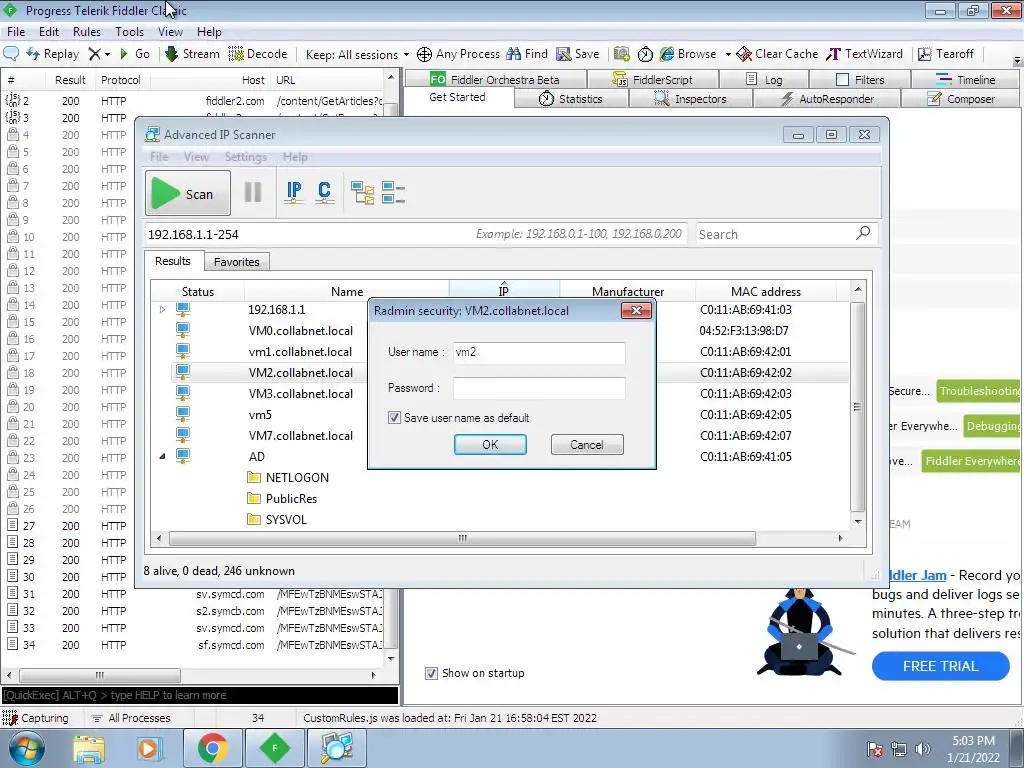
Task: Expand the 192.168.1.1 row
Action: click(163, 310)
